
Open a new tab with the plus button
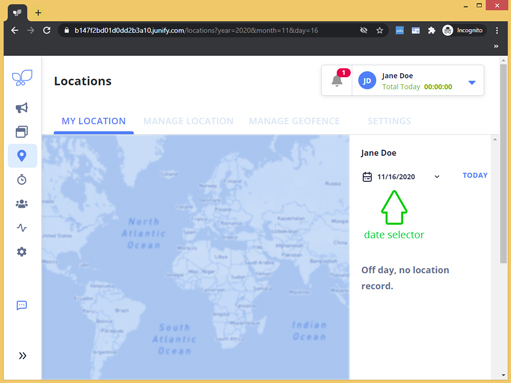click(x=38, y=13)
